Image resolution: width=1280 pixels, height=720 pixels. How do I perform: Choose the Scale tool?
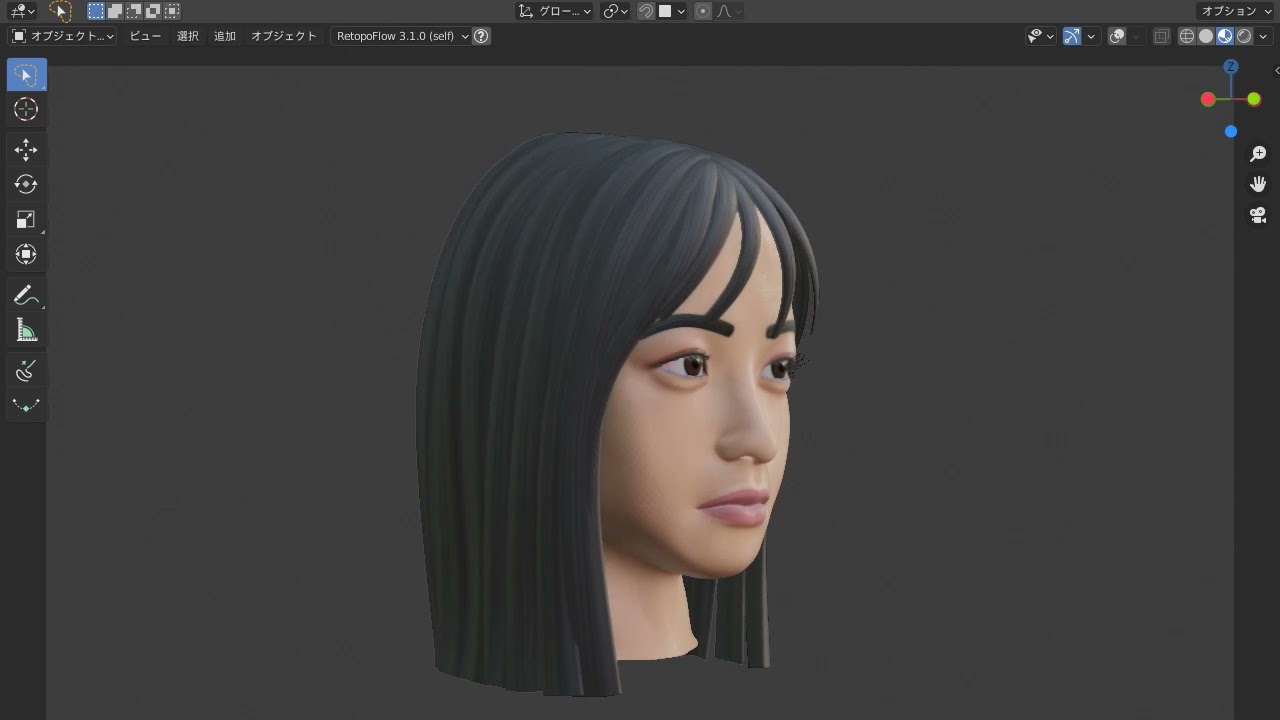click(x=26, y=220)
